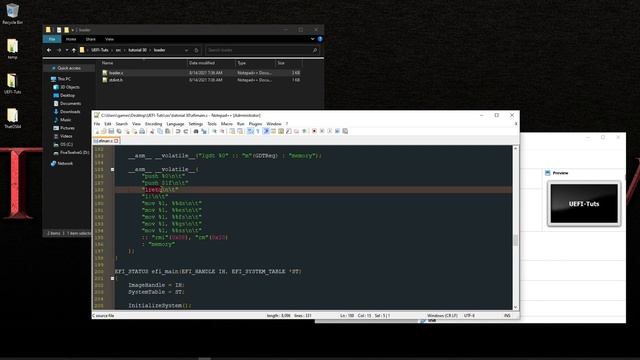
Task: Select the efmain.c document tab
Action: 106,141
